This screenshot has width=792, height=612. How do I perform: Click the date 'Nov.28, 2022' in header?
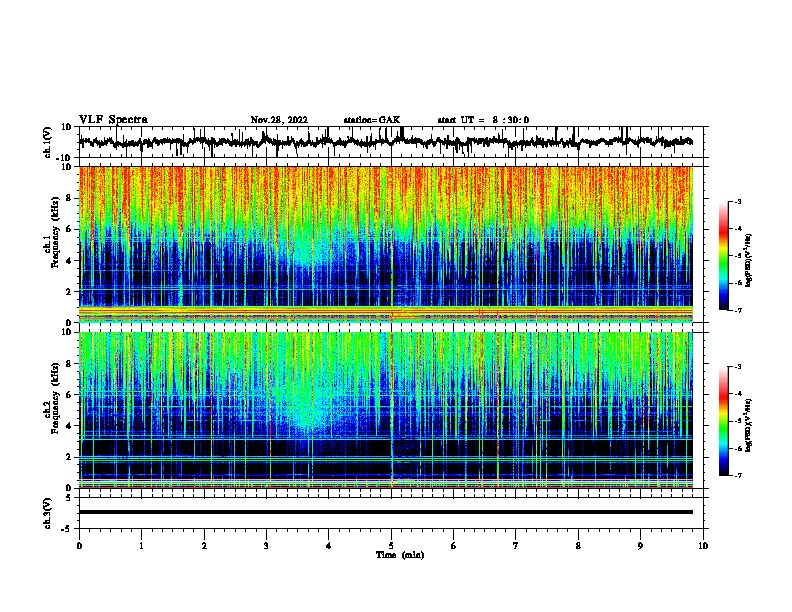pos(279,120)
